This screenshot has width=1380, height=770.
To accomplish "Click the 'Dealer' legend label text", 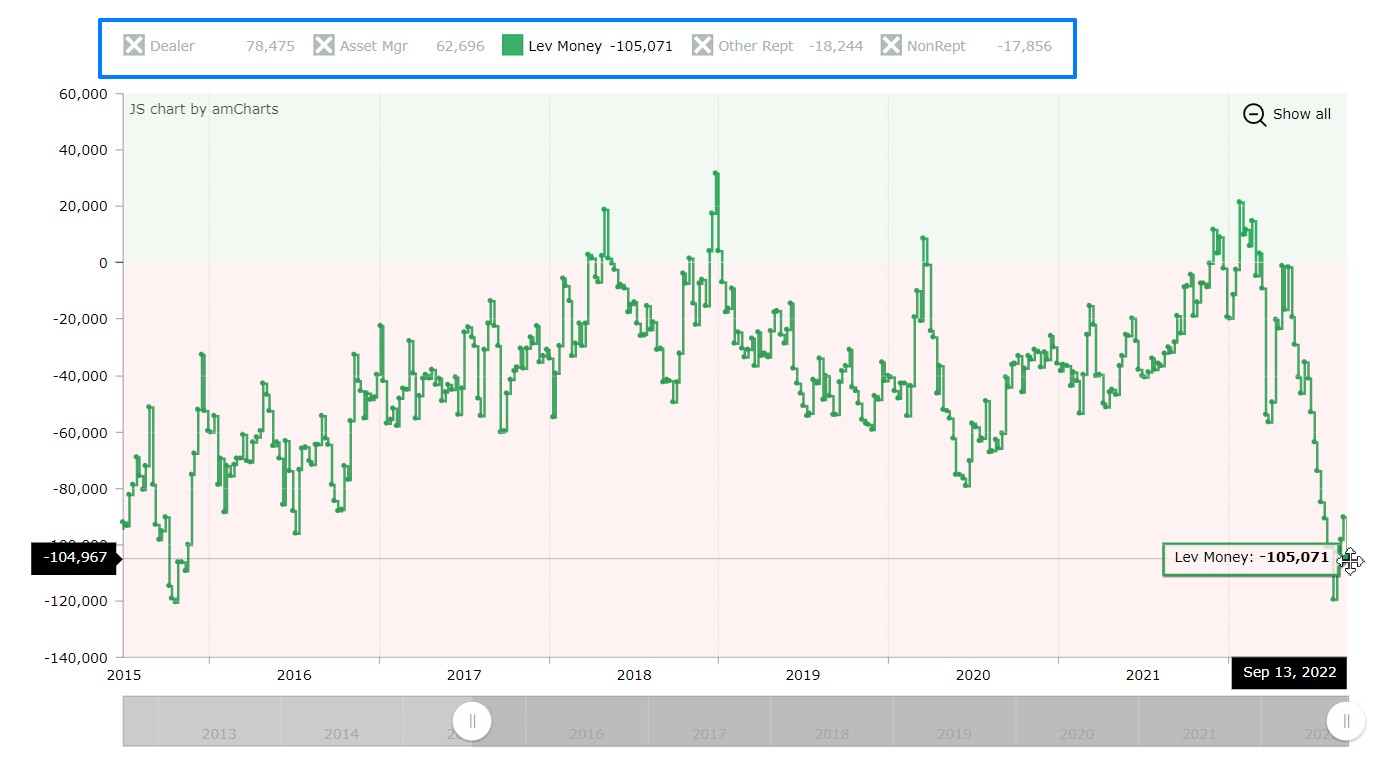I will click(172, 46).
